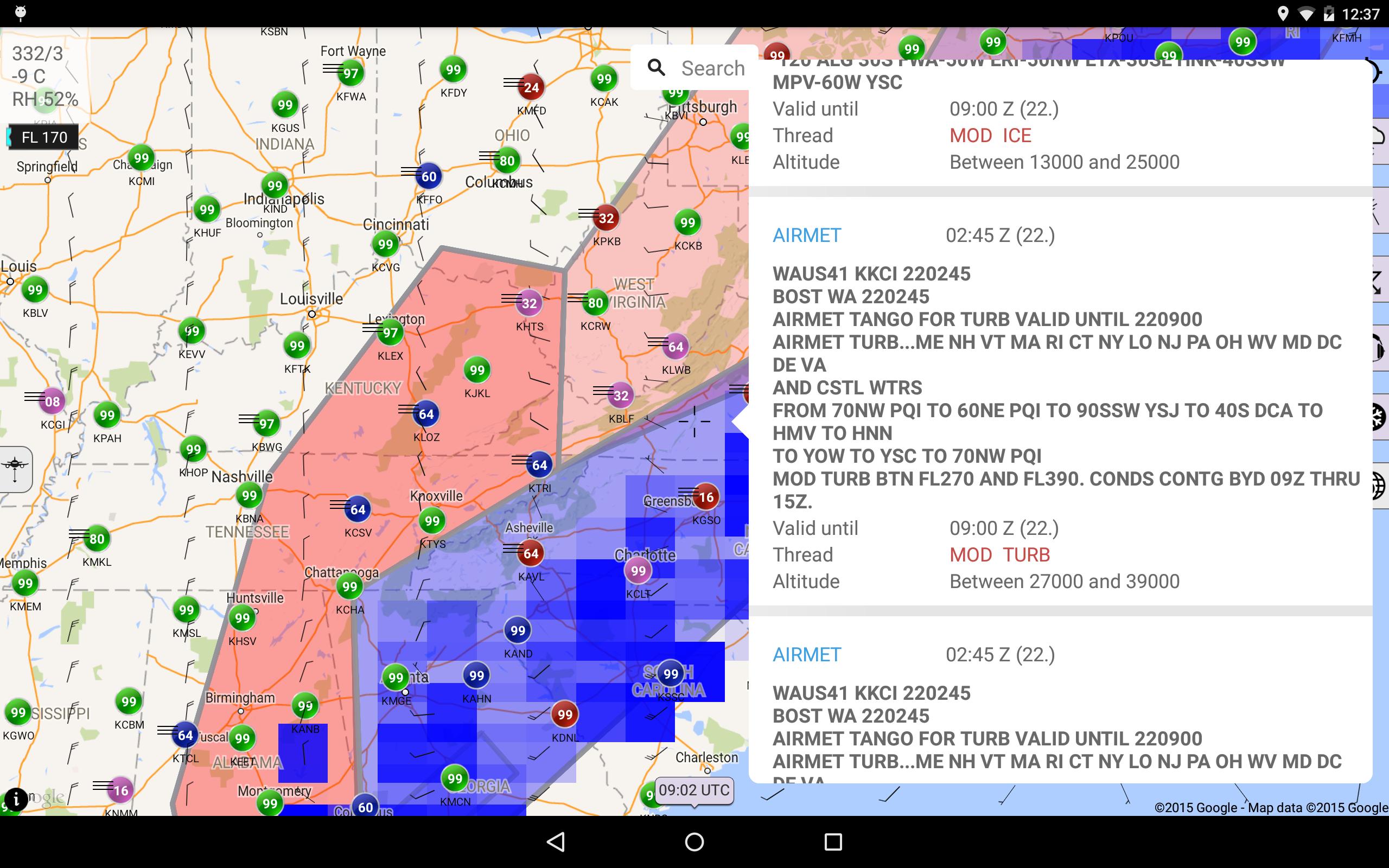Select the KTYS station near Knoxville
This screenshot has height=868, width=1389.
click(432, 521)
